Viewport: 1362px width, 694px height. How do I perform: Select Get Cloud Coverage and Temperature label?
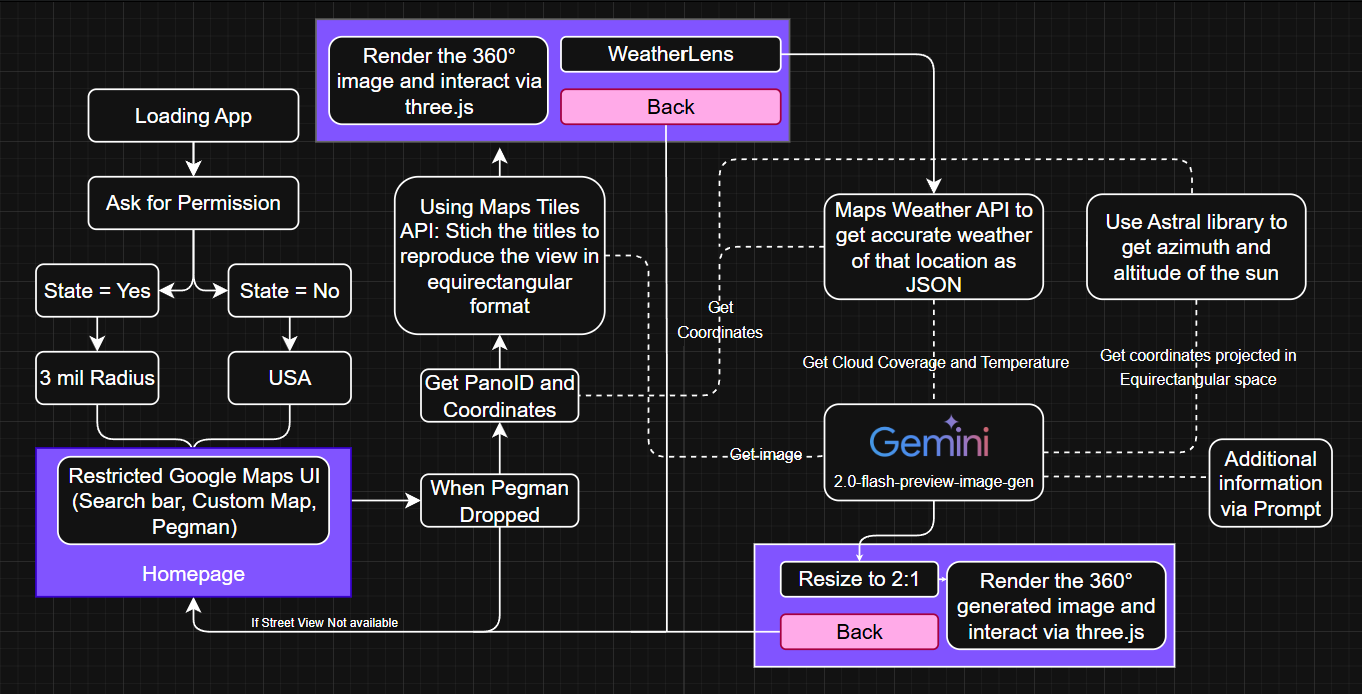[x=936, y=362]
